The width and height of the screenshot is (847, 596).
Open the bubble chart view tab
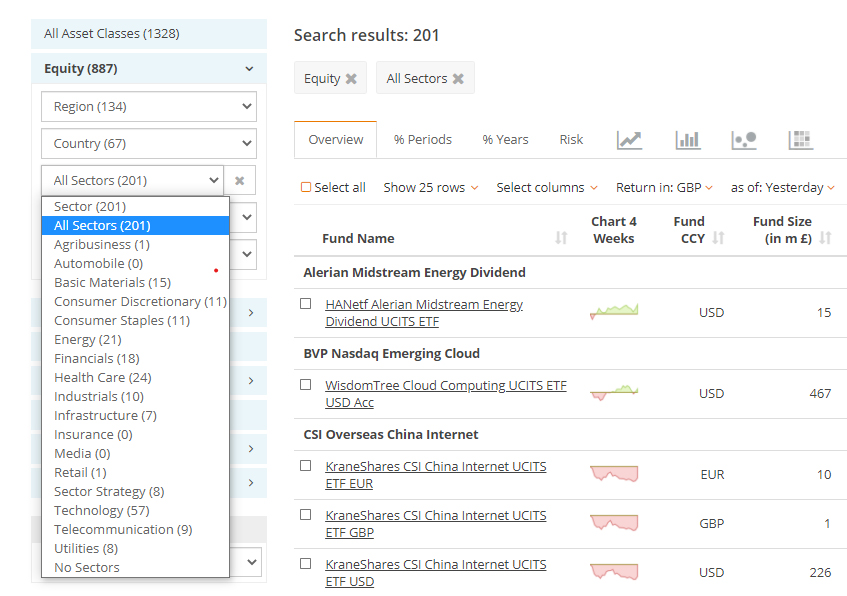(744, 140)
